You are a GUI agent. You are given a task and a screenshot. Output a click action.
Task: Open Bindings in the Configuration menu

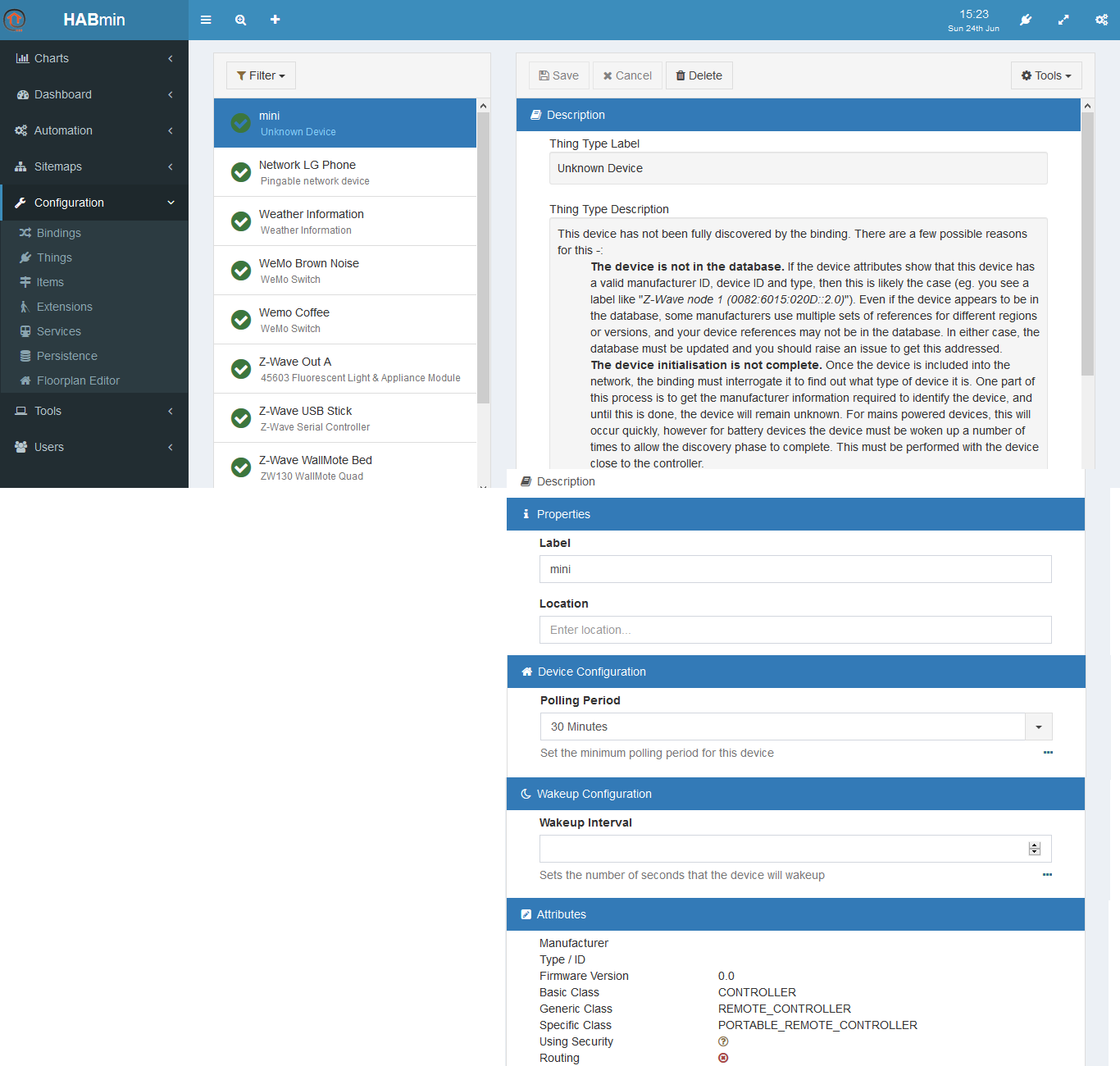pyautogui.click(x=58, y=233)
